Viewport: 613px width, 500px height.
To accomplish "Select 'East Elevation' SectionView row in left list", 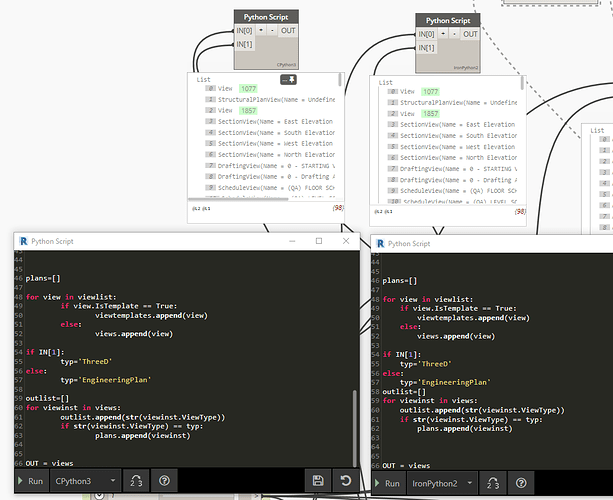I will (271, 122).
